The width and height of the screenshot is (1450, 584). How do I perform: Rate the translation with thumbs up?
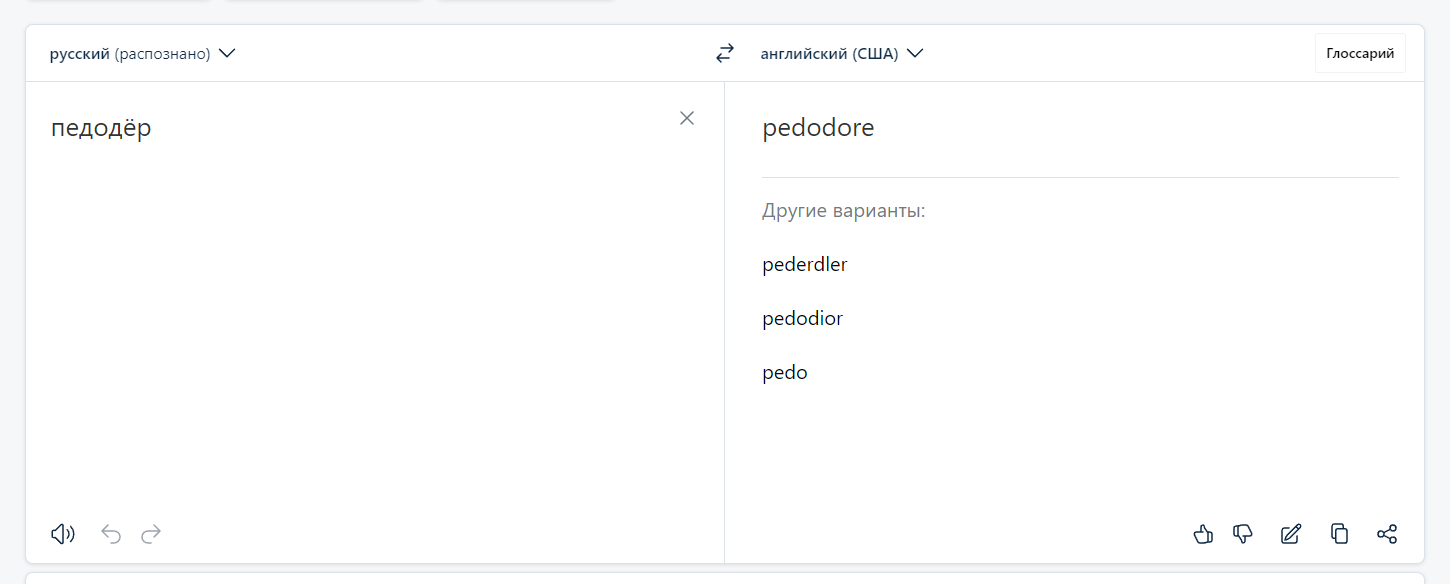pyautogui.click(x=1203, y=534)
